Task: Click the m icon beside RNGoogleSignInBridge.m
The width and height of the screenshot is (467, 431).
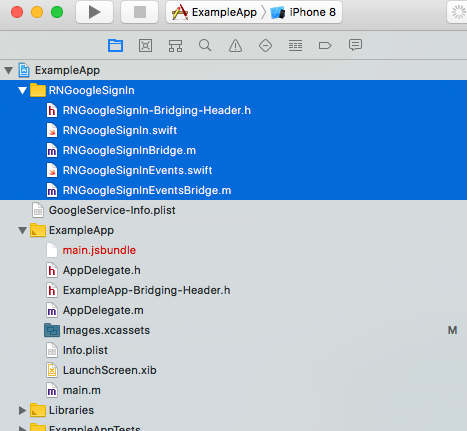Action: pyautogui.click(x=52, y=150)
